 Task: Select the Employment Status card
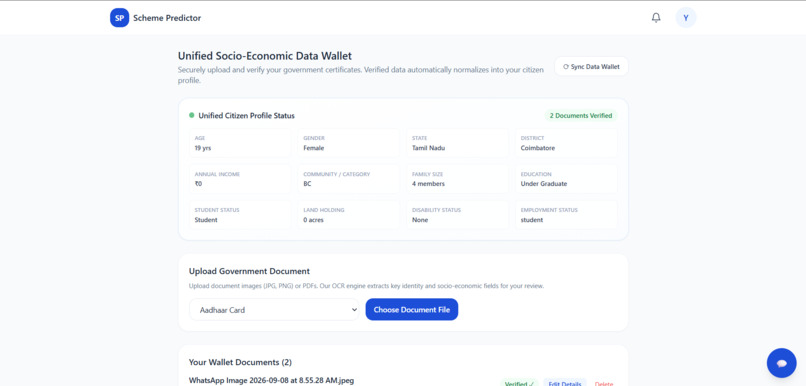click(566, 215)
